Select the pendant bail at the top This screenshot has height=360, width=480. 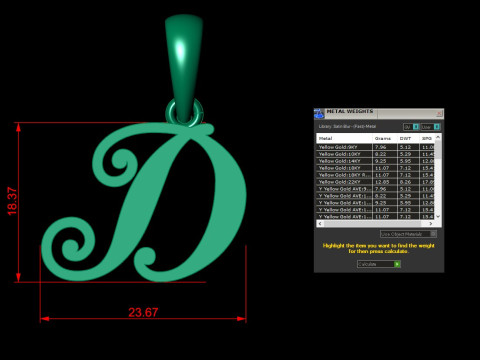(184, 67)
